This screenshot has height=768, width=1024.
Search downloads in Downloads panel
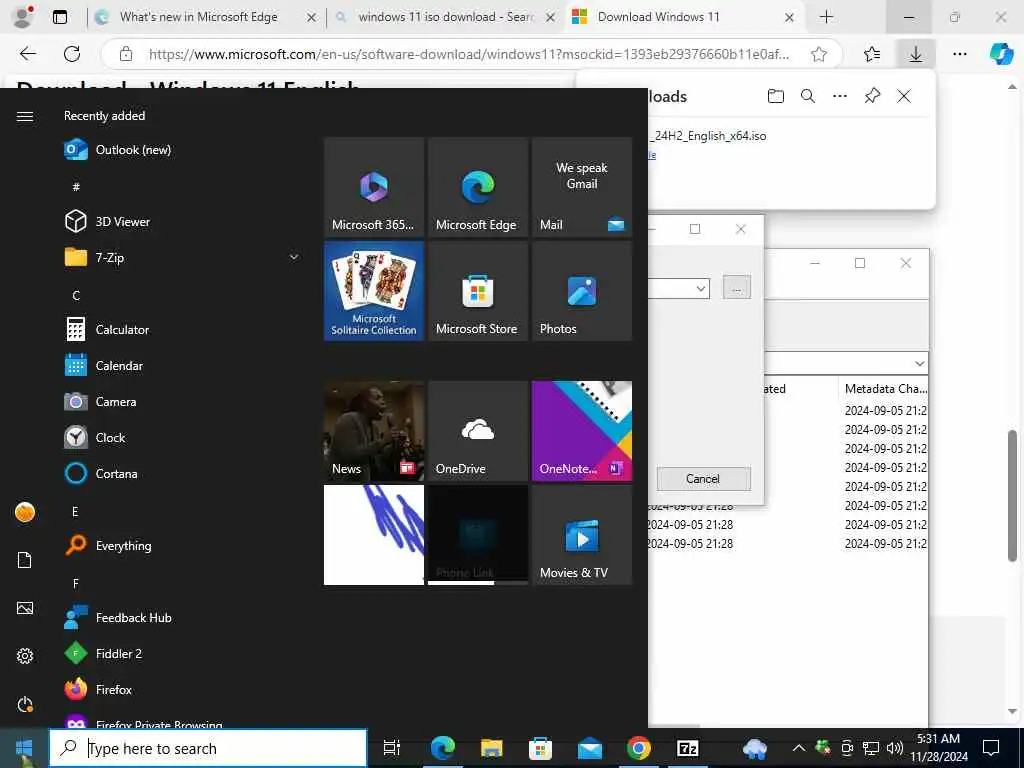[808, 97]
